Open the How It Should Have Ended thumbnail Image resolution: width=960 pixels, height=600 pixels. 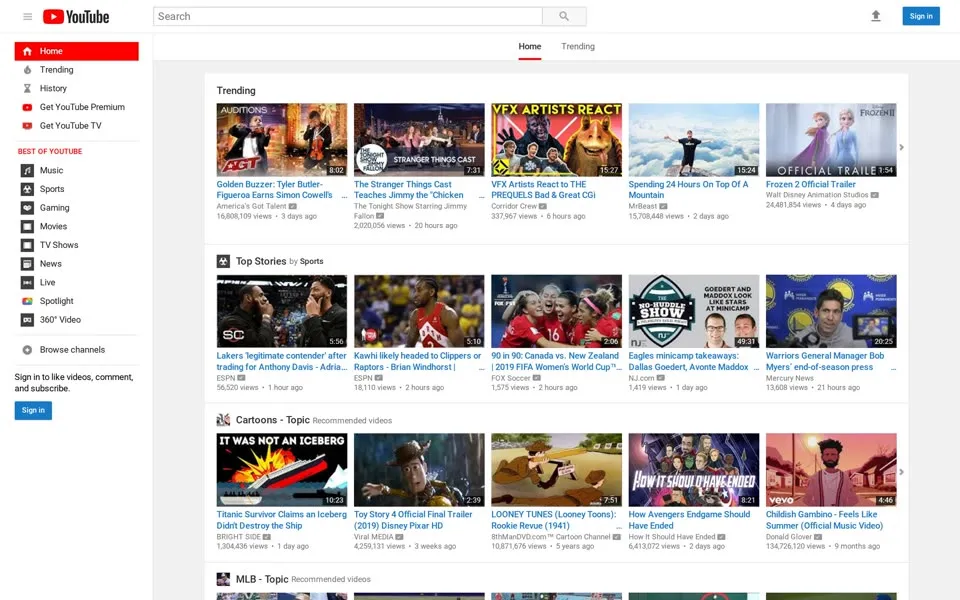[694, 470]
